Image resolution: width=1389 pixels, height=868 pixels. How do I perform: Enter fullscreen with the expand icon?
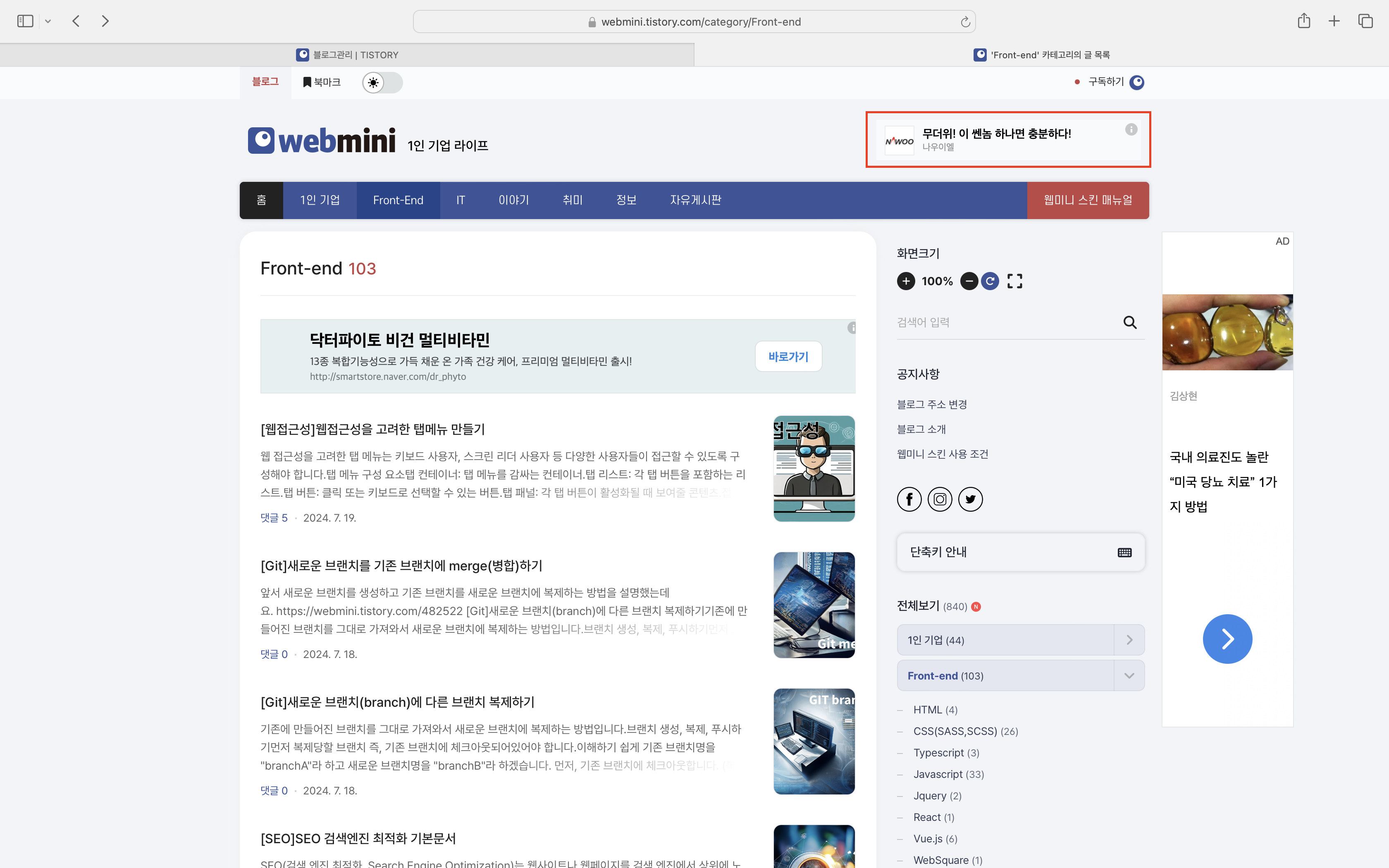click(1015, 281)
